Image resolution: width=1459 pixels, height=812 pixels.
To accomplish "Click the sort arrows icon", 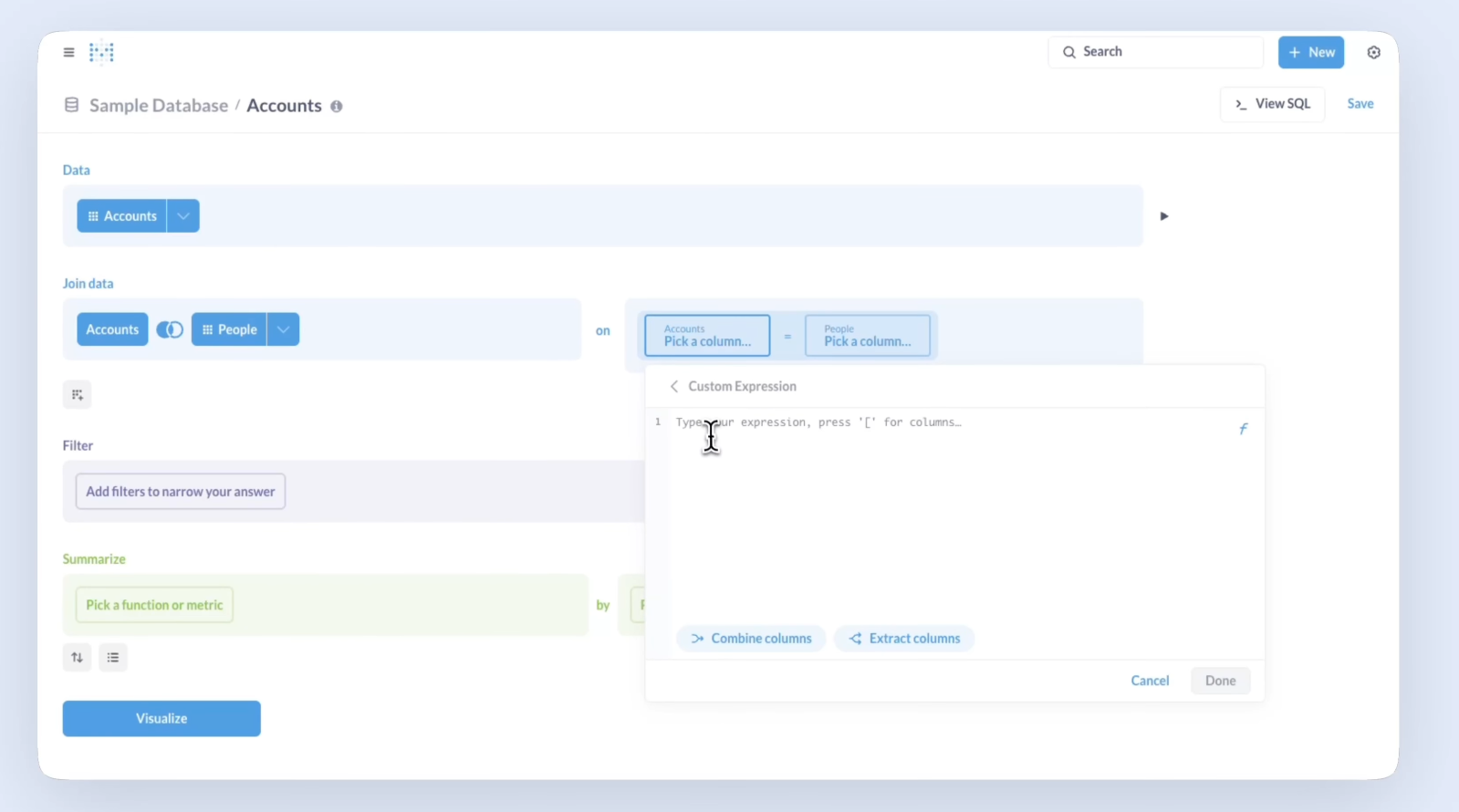I will coord(77,658).
